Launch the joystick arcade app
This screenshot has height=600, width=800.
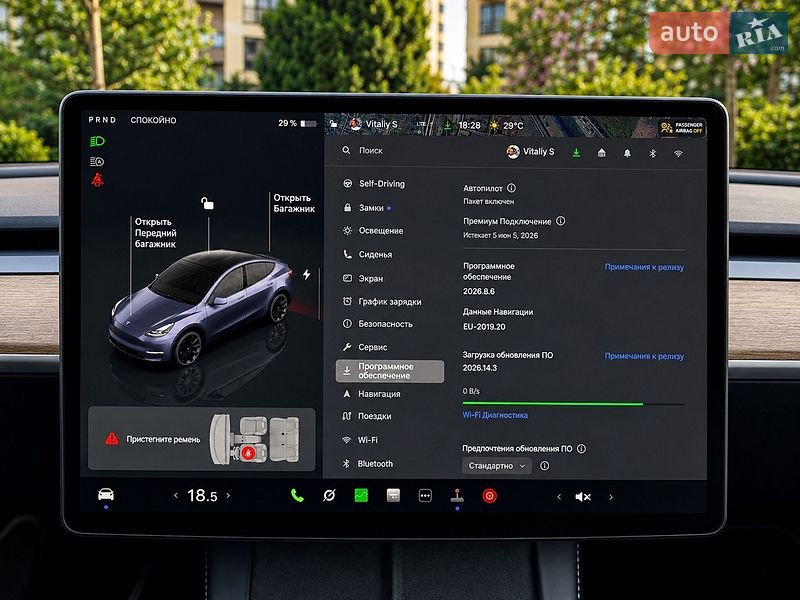457,495
